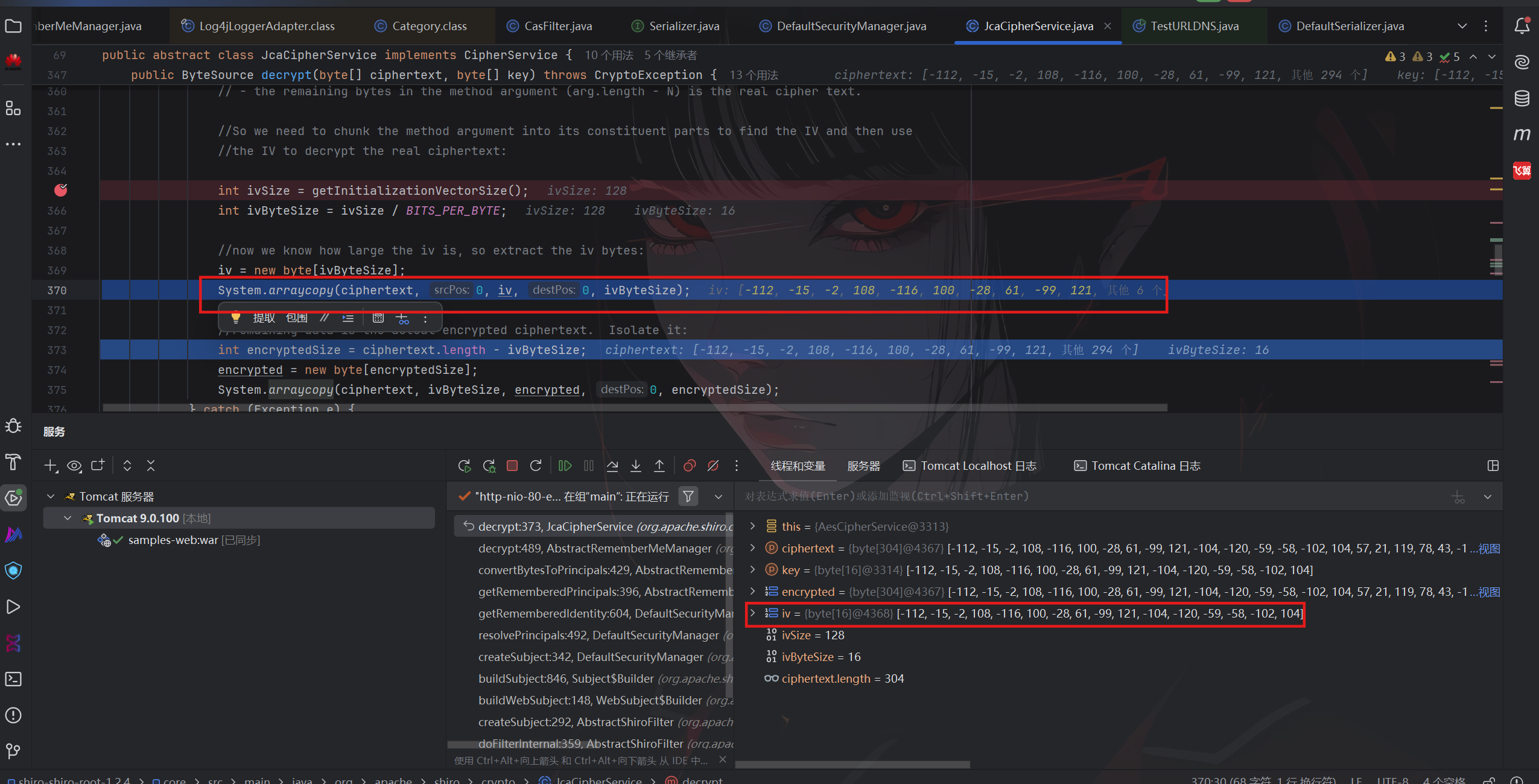Toggle the thread frames filter button
The image size is (1539, 784).
(688, 496)
